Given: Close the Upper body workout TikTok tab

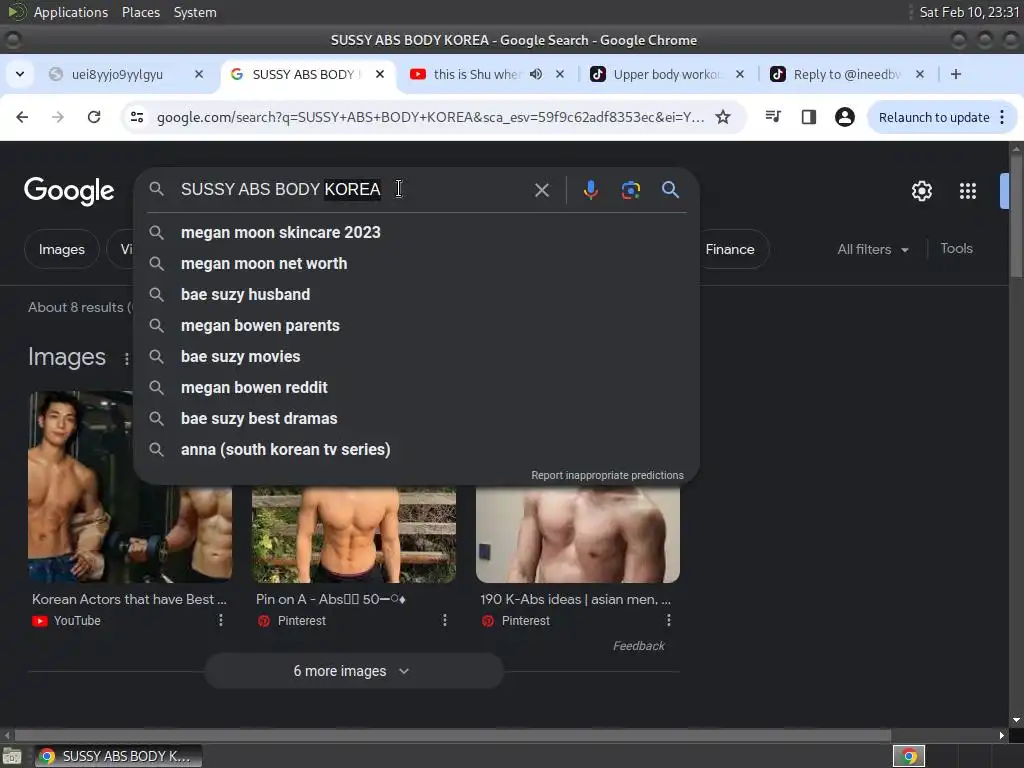Looking at the screenshot, I should coord(739,74).
